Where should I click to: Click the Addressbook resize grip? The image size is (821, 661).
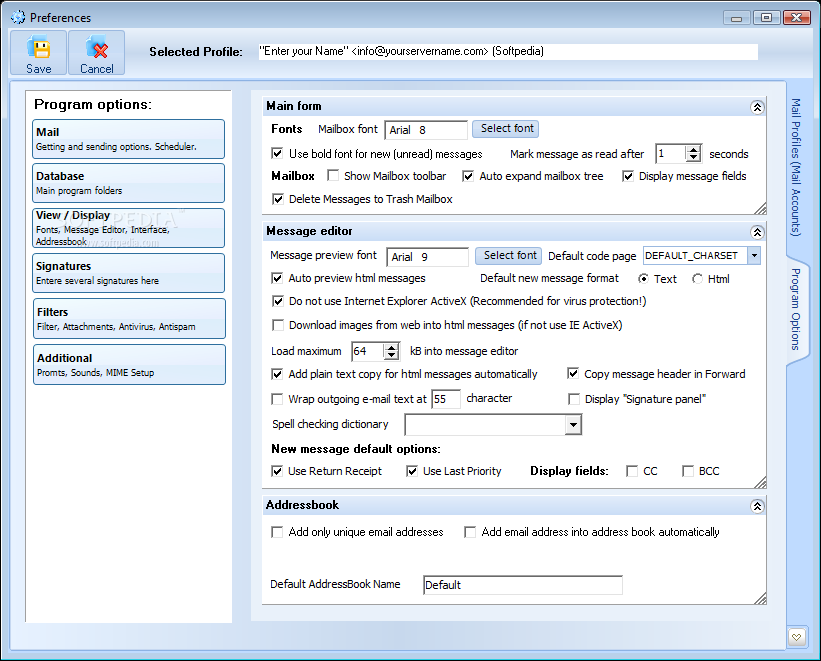[760, 598]
